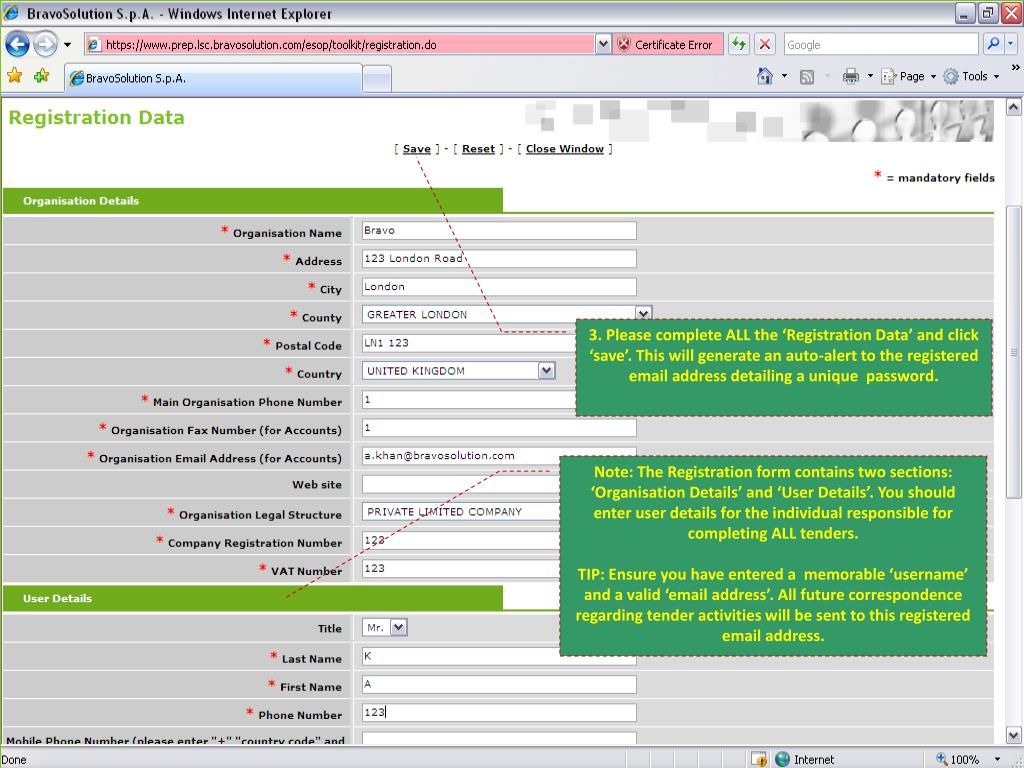Go back with the Back arrow button
The image size is (1024, 768).
tap(17, 44)
